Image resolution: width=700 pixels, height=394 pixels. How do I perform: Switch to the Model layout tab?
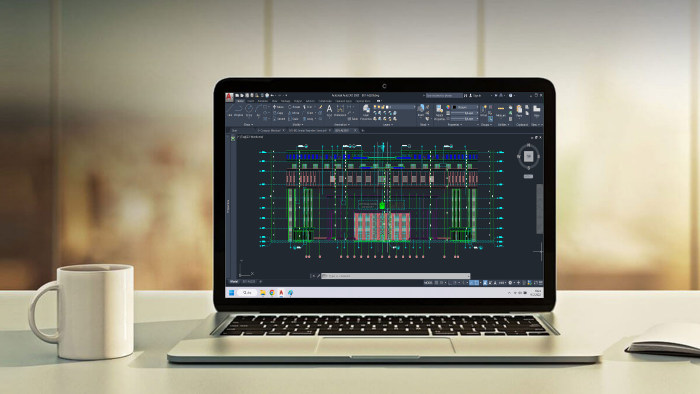tap(233, 282)
